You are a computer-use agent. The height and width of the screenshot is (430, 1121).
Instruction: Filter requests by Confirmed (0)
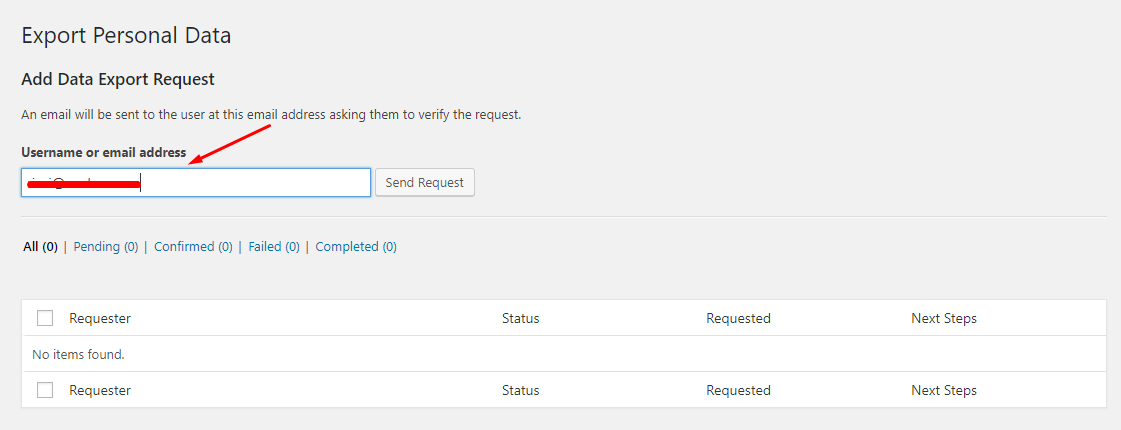[x=193, y=247]
